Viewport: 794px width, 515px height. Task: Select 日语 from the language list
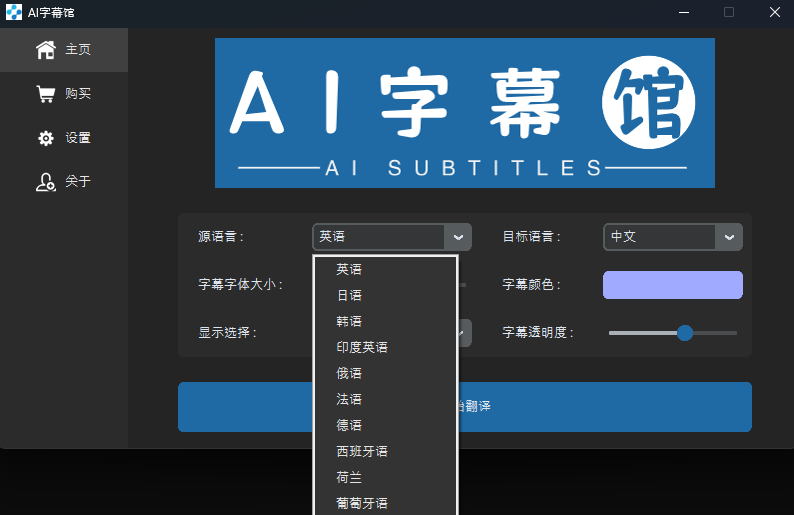349,295
